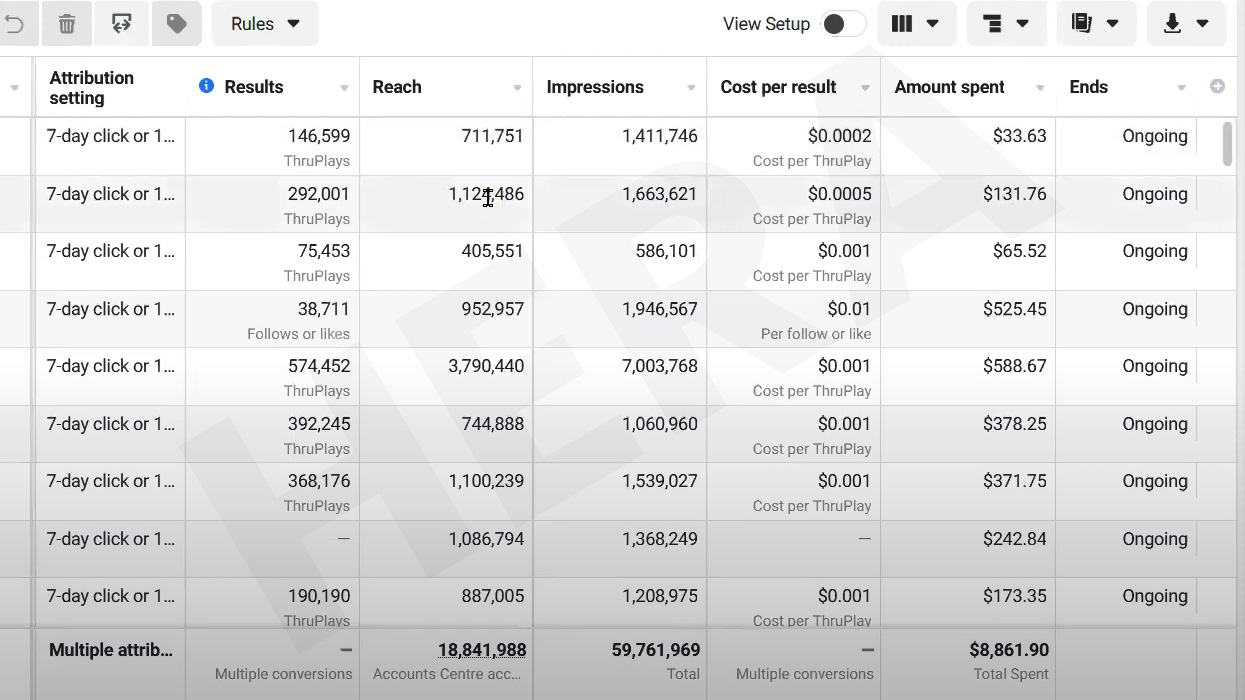Click the total reach value 18,841,988
This screenshot has height=700, width=1245.
click(482, 650)
